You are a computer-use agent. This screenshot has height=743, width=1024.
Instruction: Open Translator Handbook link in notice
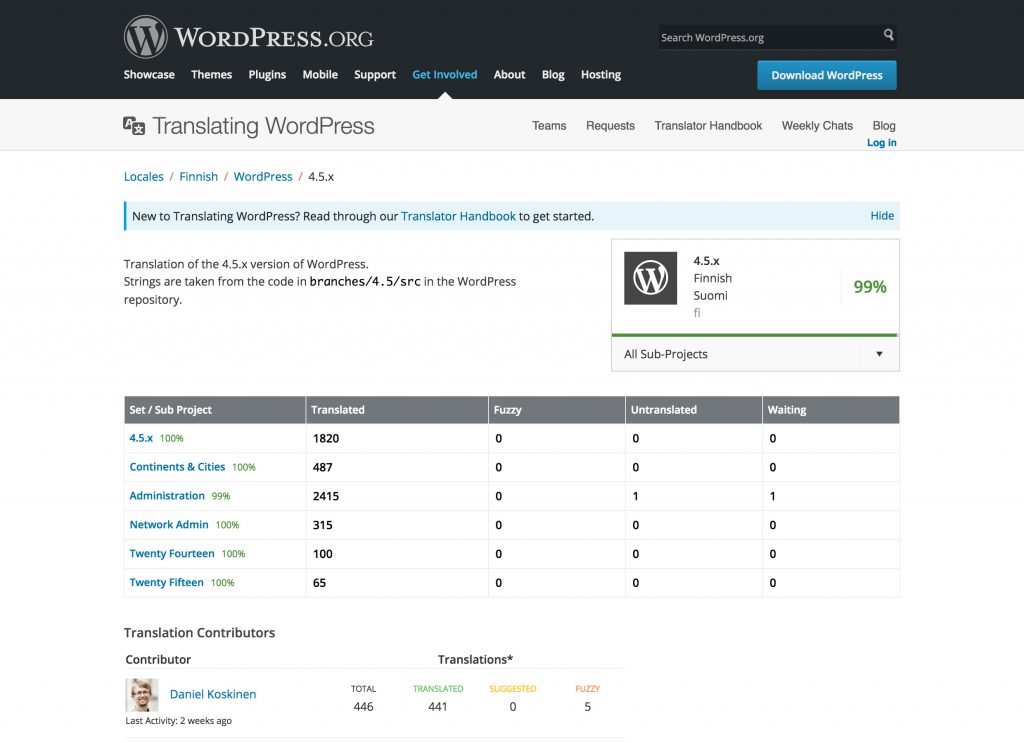(x=458, y=216)
